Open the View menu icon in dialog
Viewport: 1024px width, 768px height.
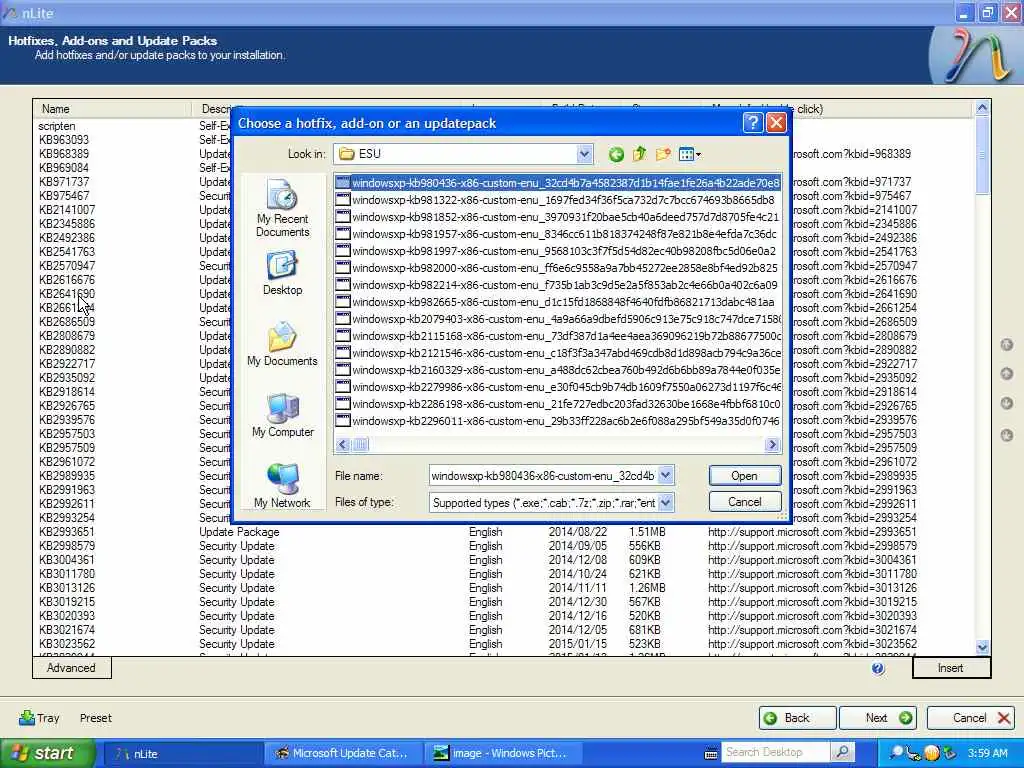689,154
